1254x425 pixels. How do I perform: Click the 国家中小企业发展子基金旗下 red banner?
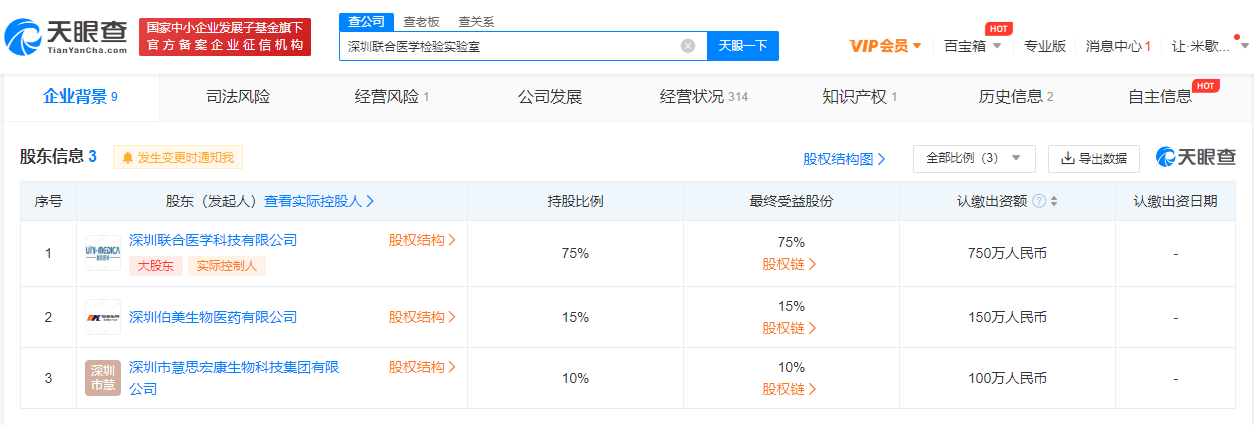[x=225, y=37]
